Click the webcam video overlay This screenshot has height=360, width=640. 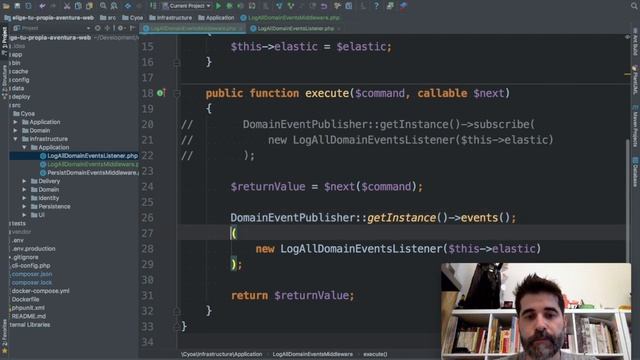(536, 311)
